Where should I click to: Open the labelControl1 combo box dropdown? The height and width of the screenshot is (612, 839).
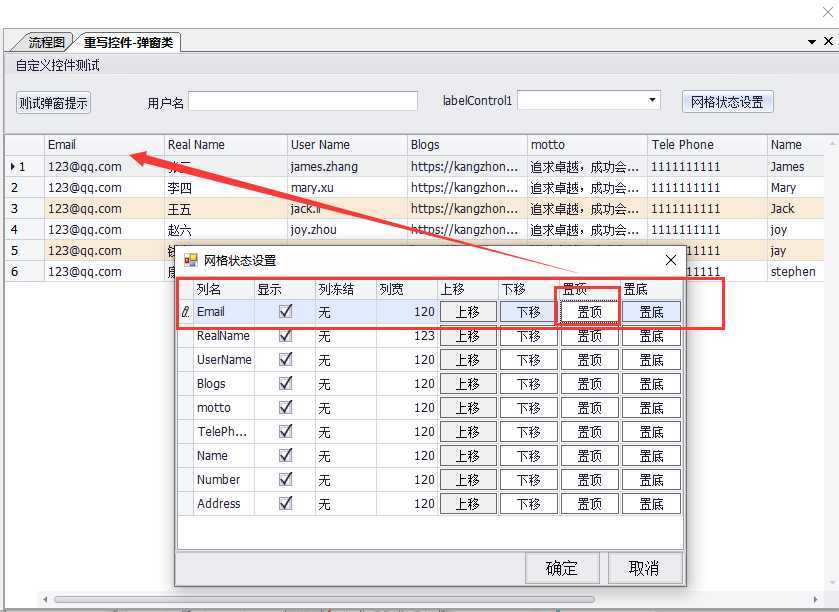pyautogui.click(x=652, y=101)
